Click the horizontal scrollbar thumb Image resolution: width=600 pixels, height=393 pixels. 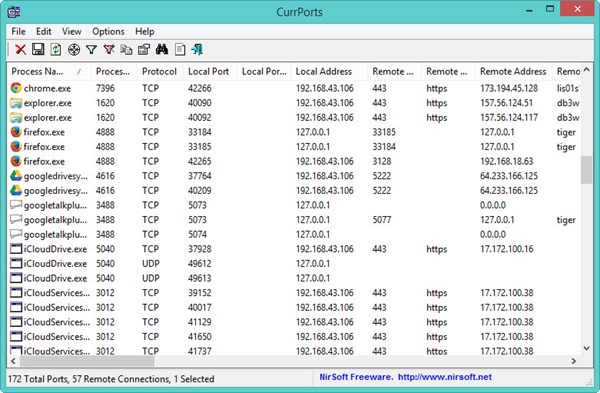87,361
